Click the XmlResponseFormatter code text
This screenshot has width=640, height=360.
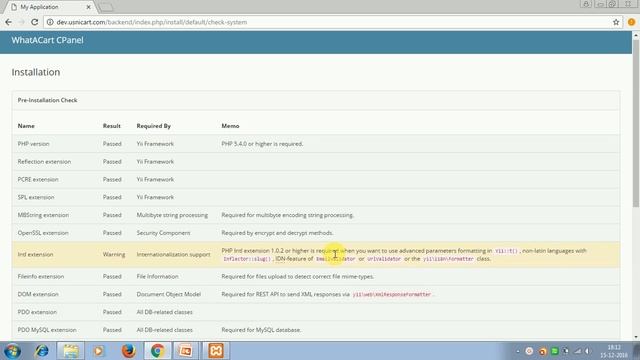point(392,294)
